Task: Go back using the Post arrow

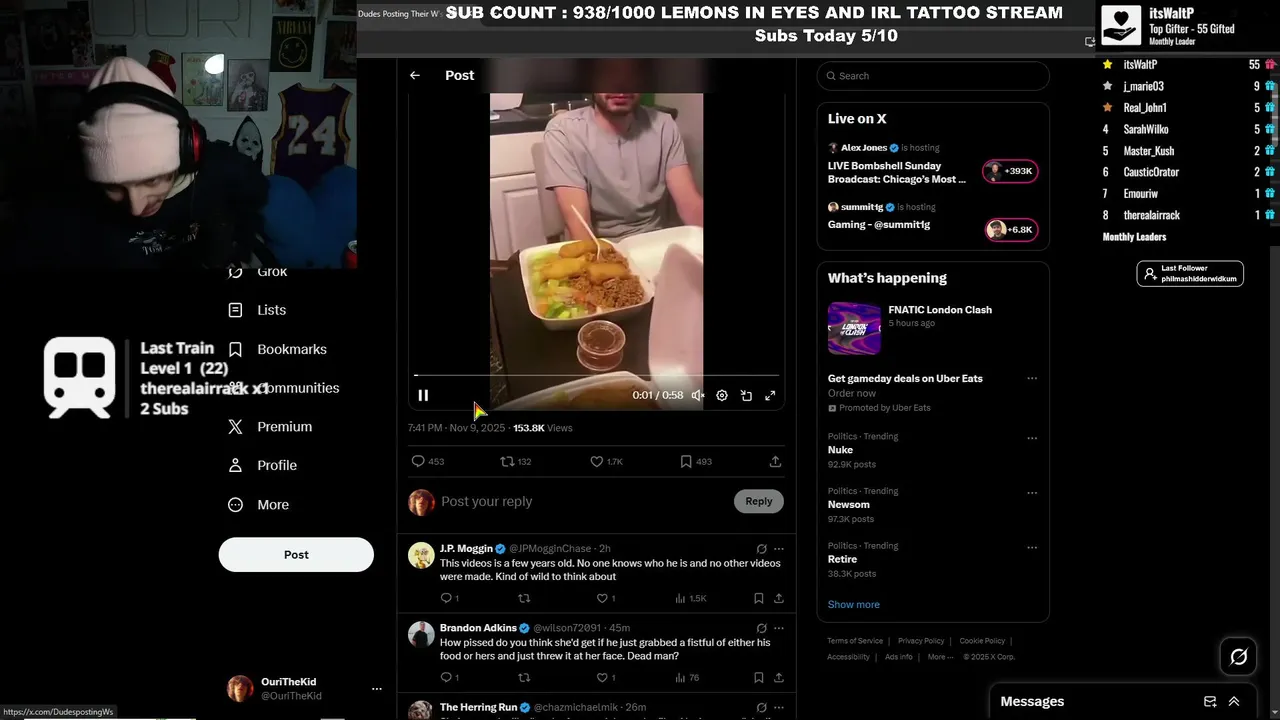Action: (x=415, y=75)
